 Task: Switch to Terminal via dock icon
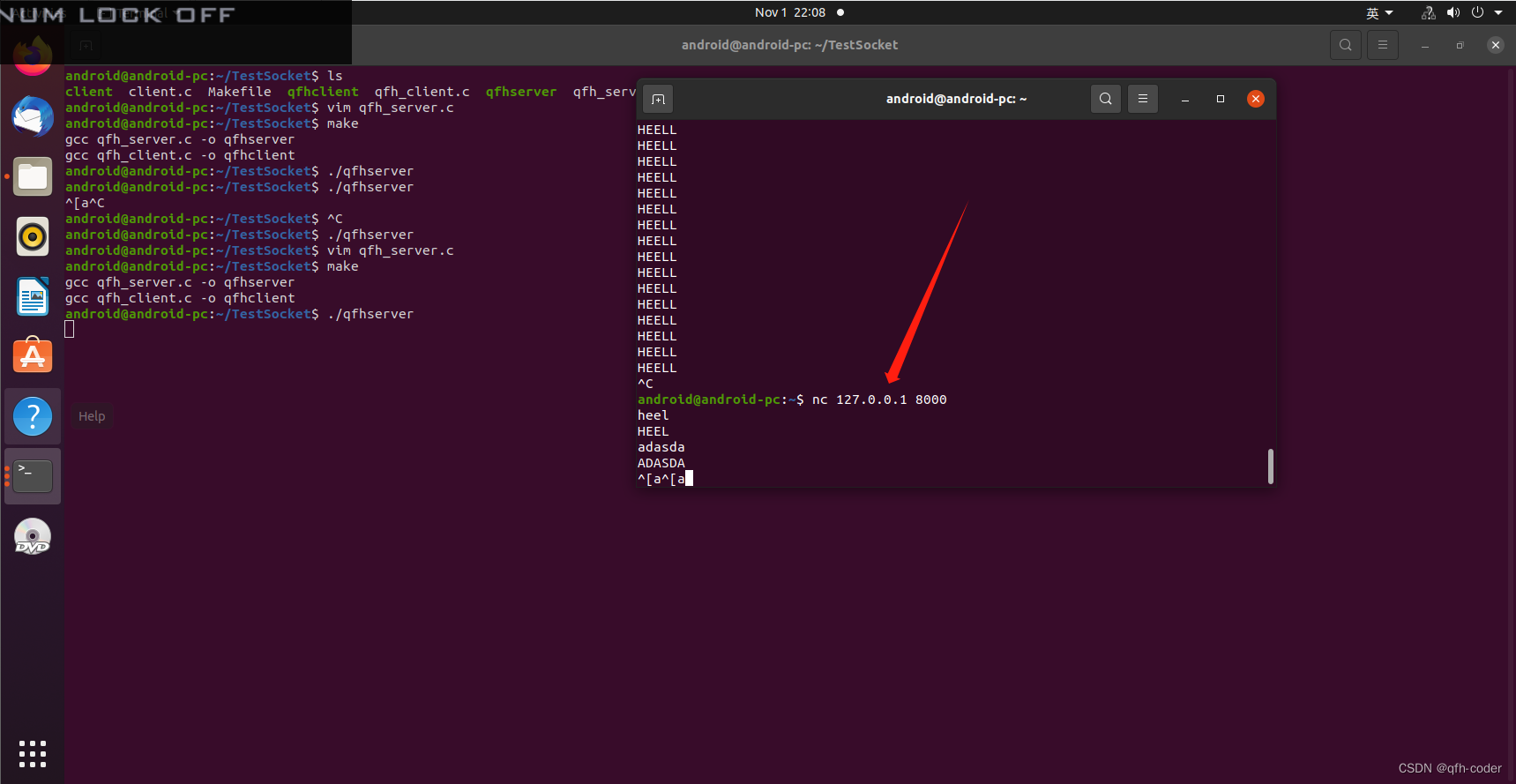click(x=33, y=476)
